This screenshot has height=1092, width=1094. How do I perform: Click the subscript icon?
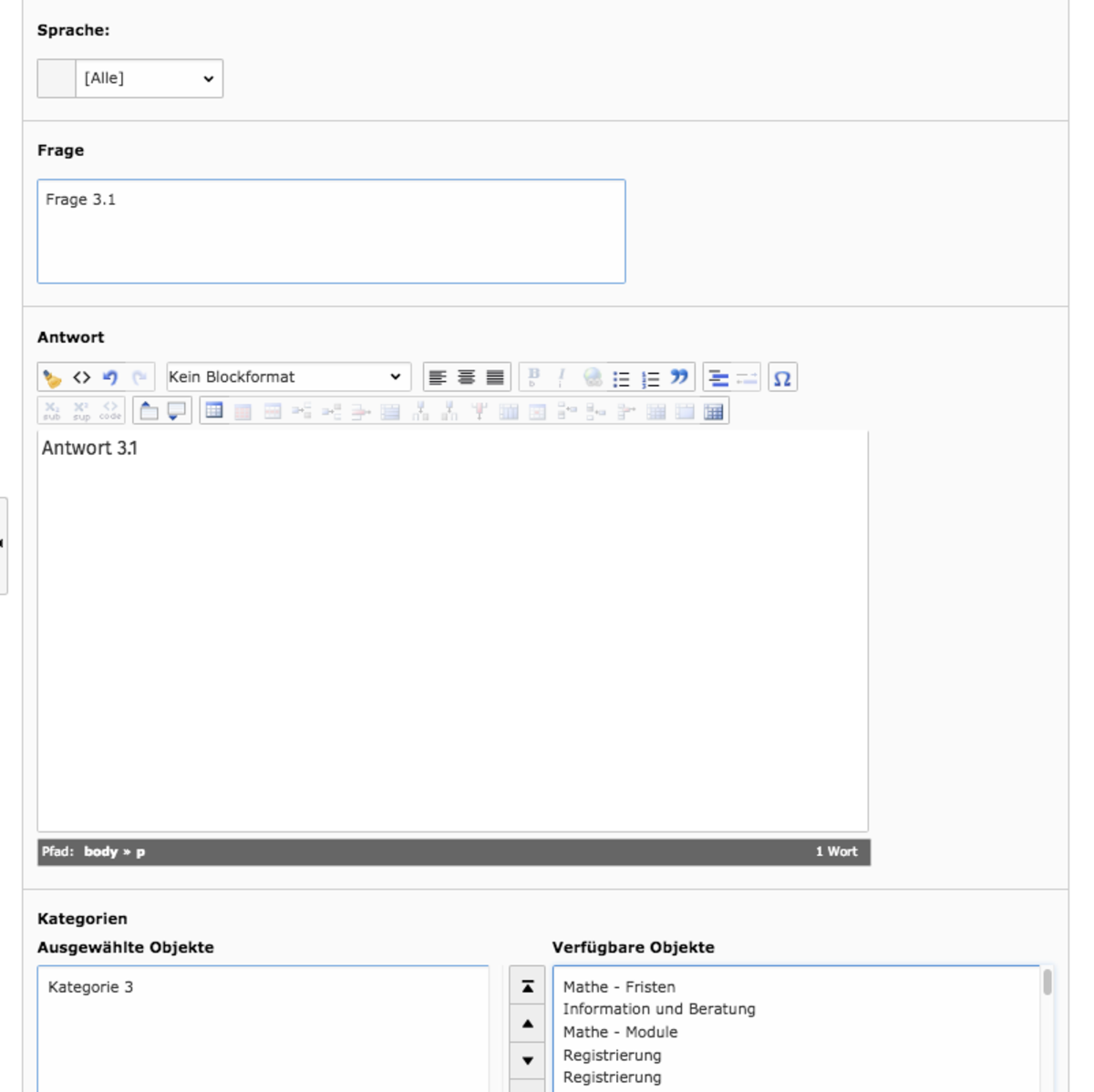coord(52,411)
